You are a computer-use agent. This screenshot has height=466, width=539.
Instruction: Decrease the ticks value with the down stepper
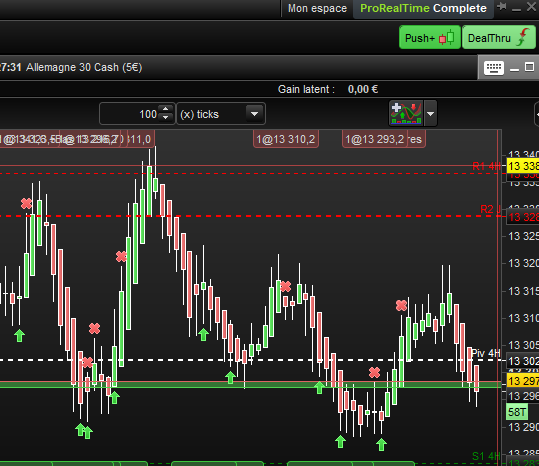(166, 118)
